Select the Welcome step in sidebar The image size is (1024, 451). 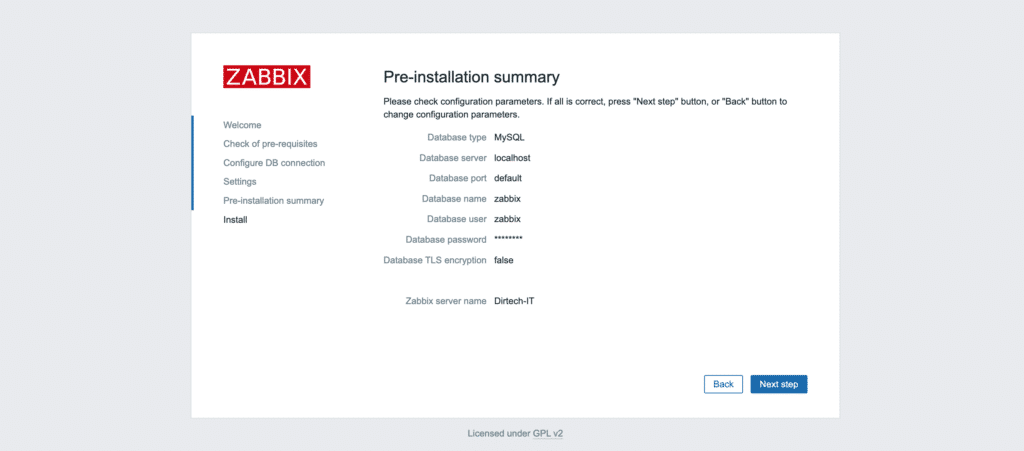242,125
